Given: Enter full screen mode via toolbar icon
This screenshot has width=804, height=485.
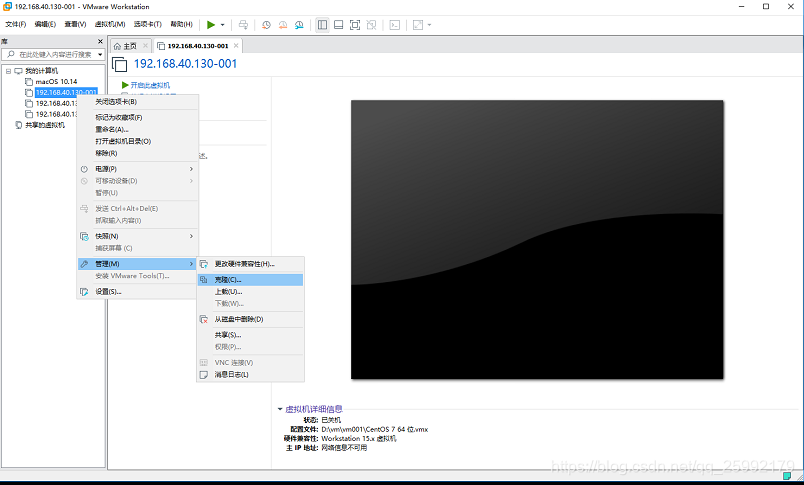Looking at the screenshot, I should click(355, 25).
